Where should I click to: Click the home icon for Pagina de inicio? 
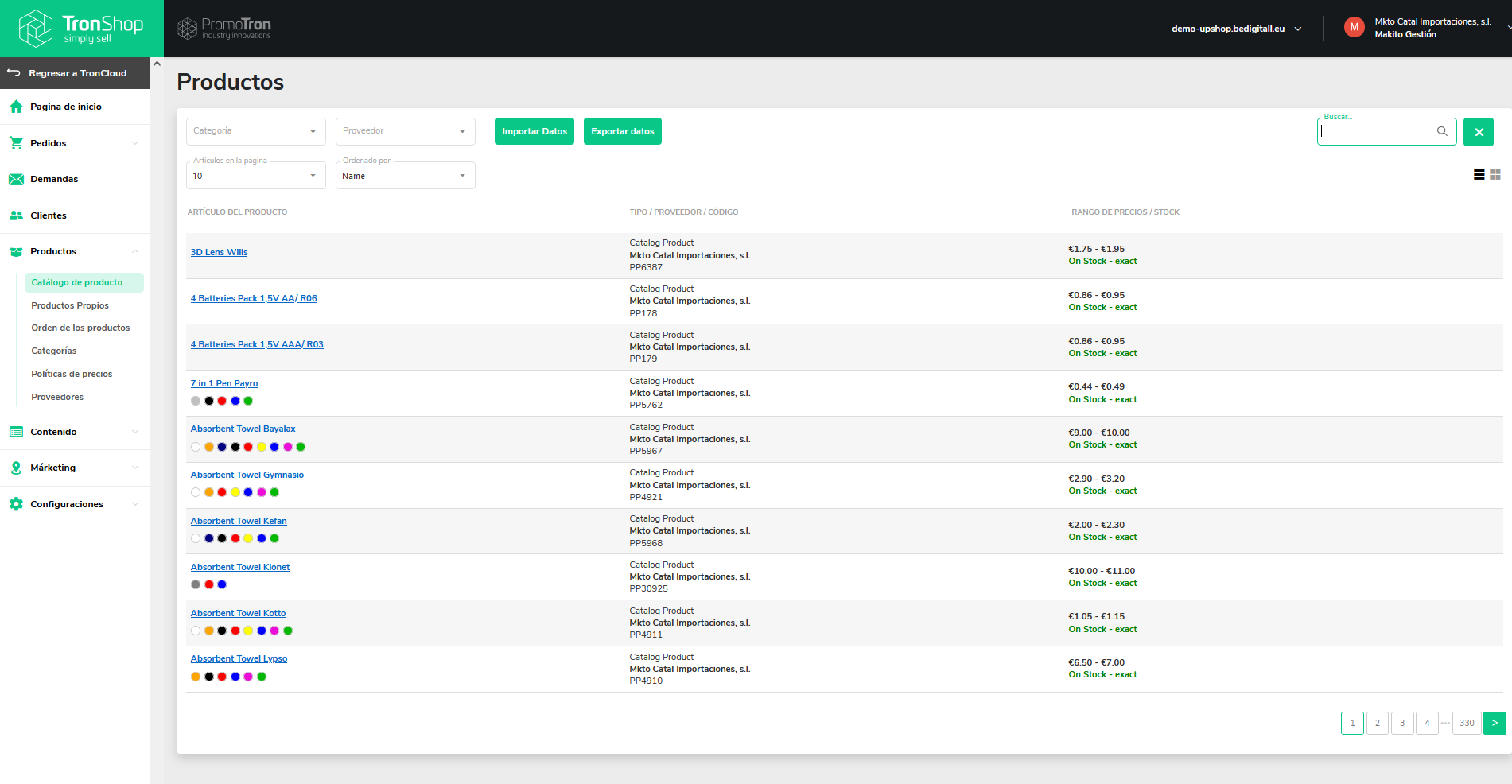16,107
